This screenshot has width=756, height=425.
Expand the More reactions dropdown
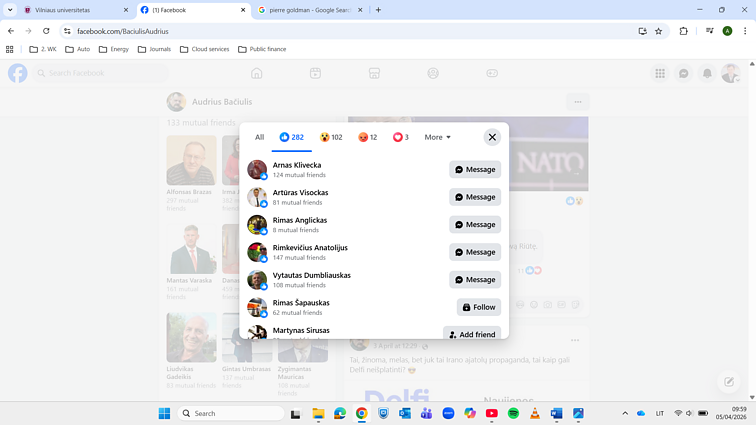437,137
